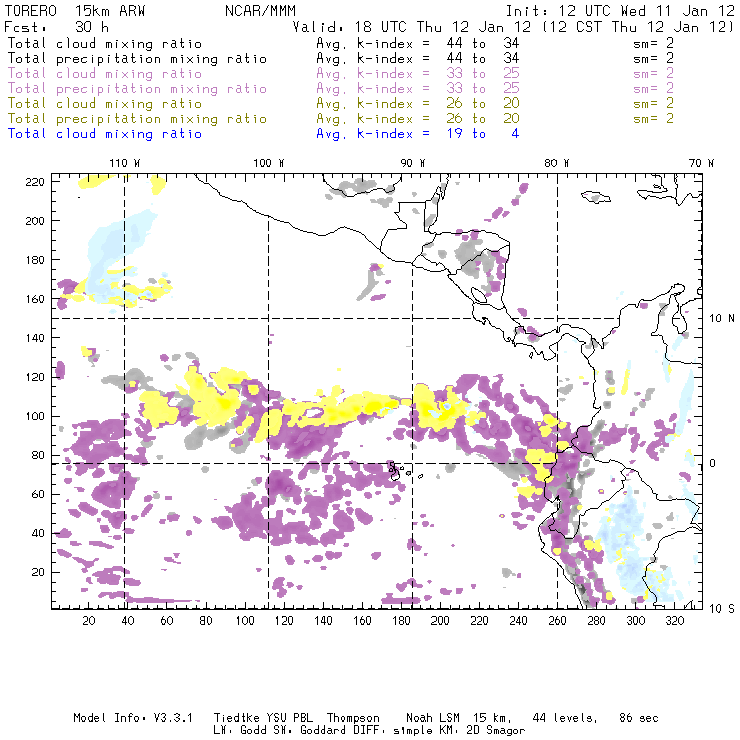Click the "44 levels," text
The image size is (740, 740).
(565, 718)
